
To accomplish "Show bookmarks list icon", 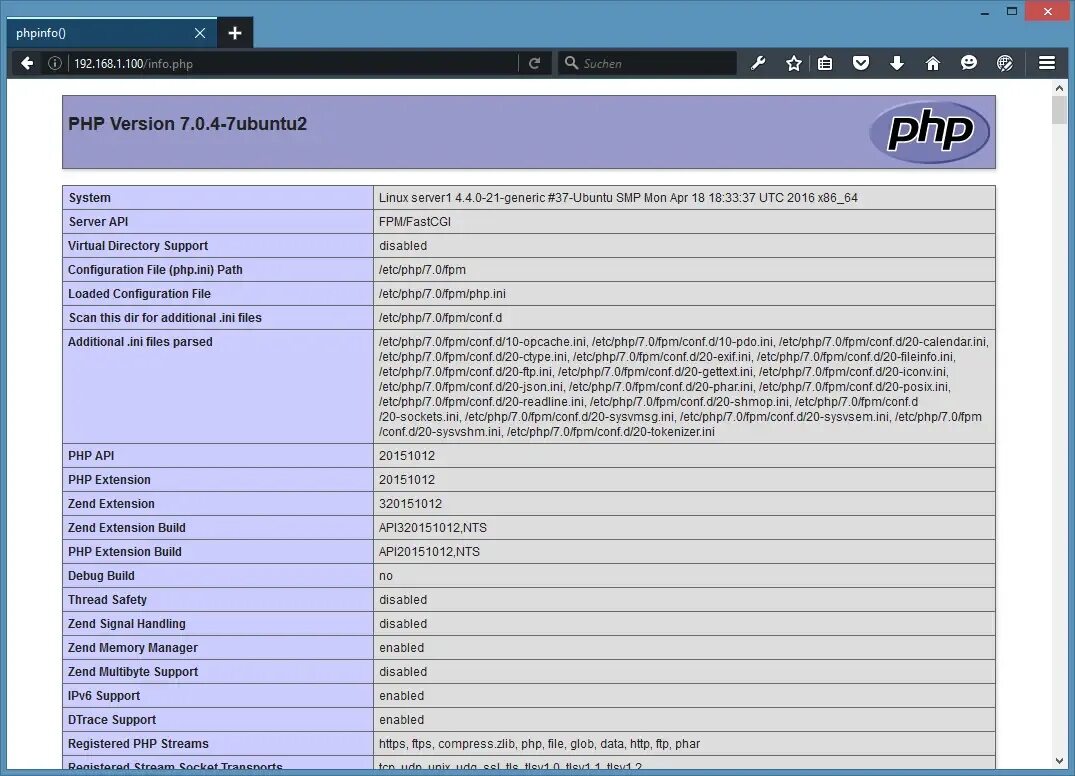I will pos(825,63).
